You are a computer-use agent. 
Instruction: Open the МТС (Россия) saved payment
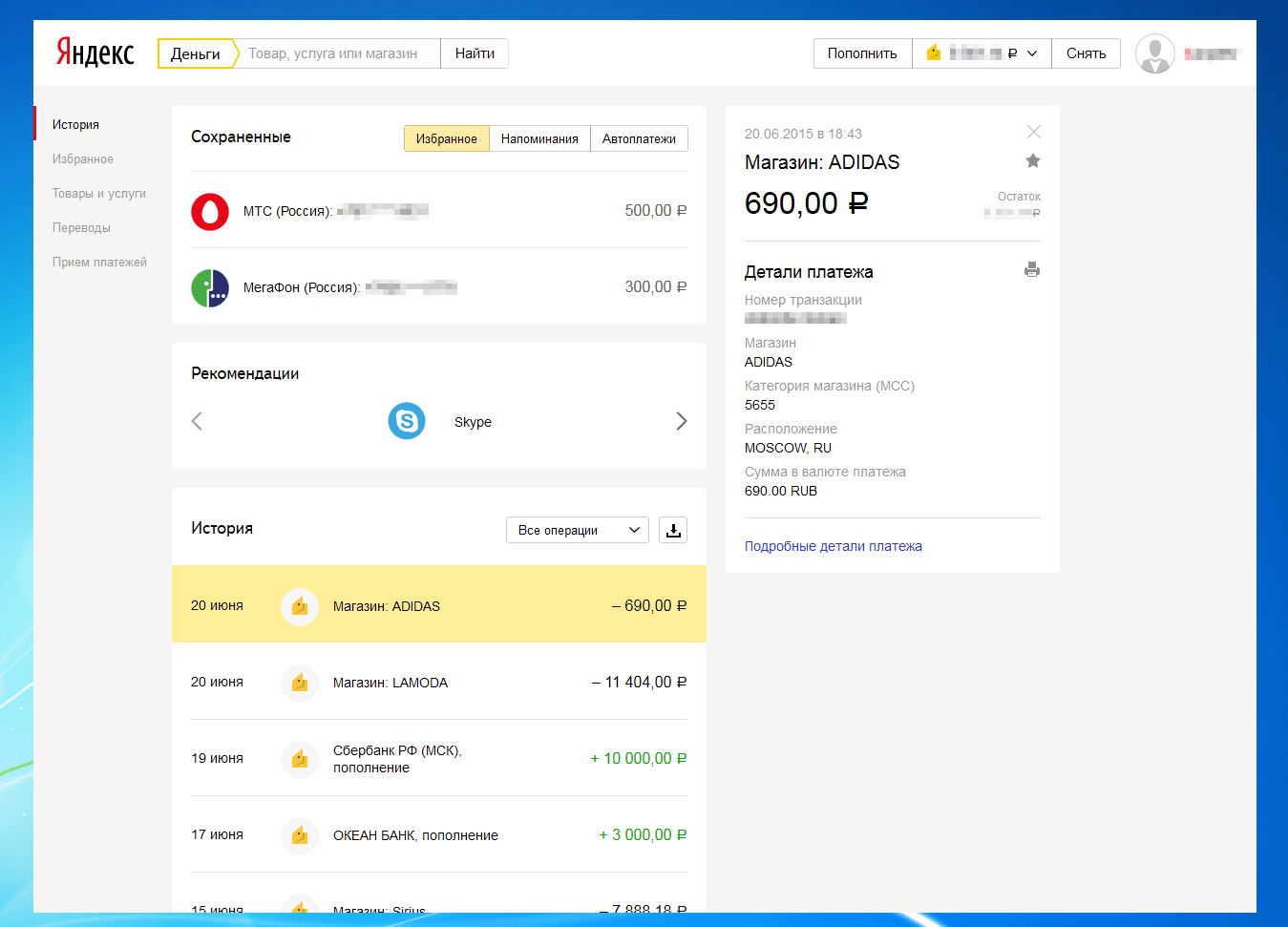(x=439, y=211)
